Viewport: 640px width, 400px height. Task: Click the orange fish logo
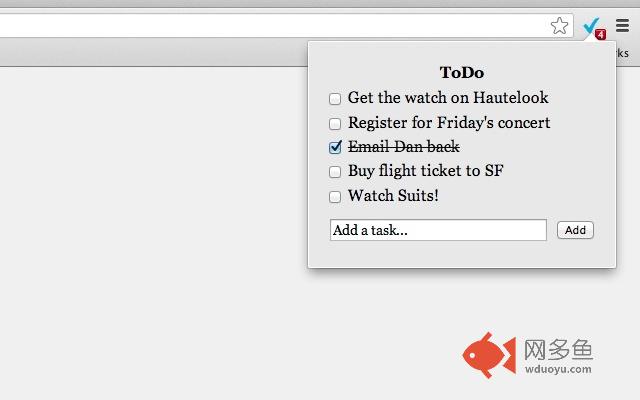pos(488,356)
